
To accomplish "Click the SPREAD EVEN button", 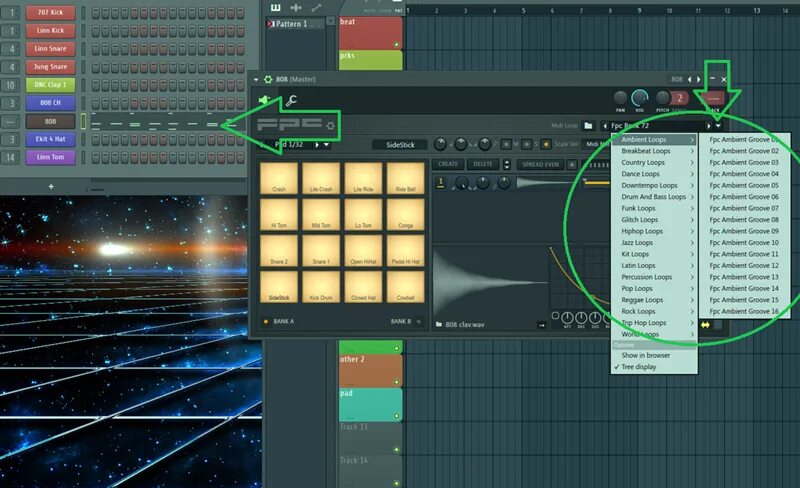I will click(540, 164).
